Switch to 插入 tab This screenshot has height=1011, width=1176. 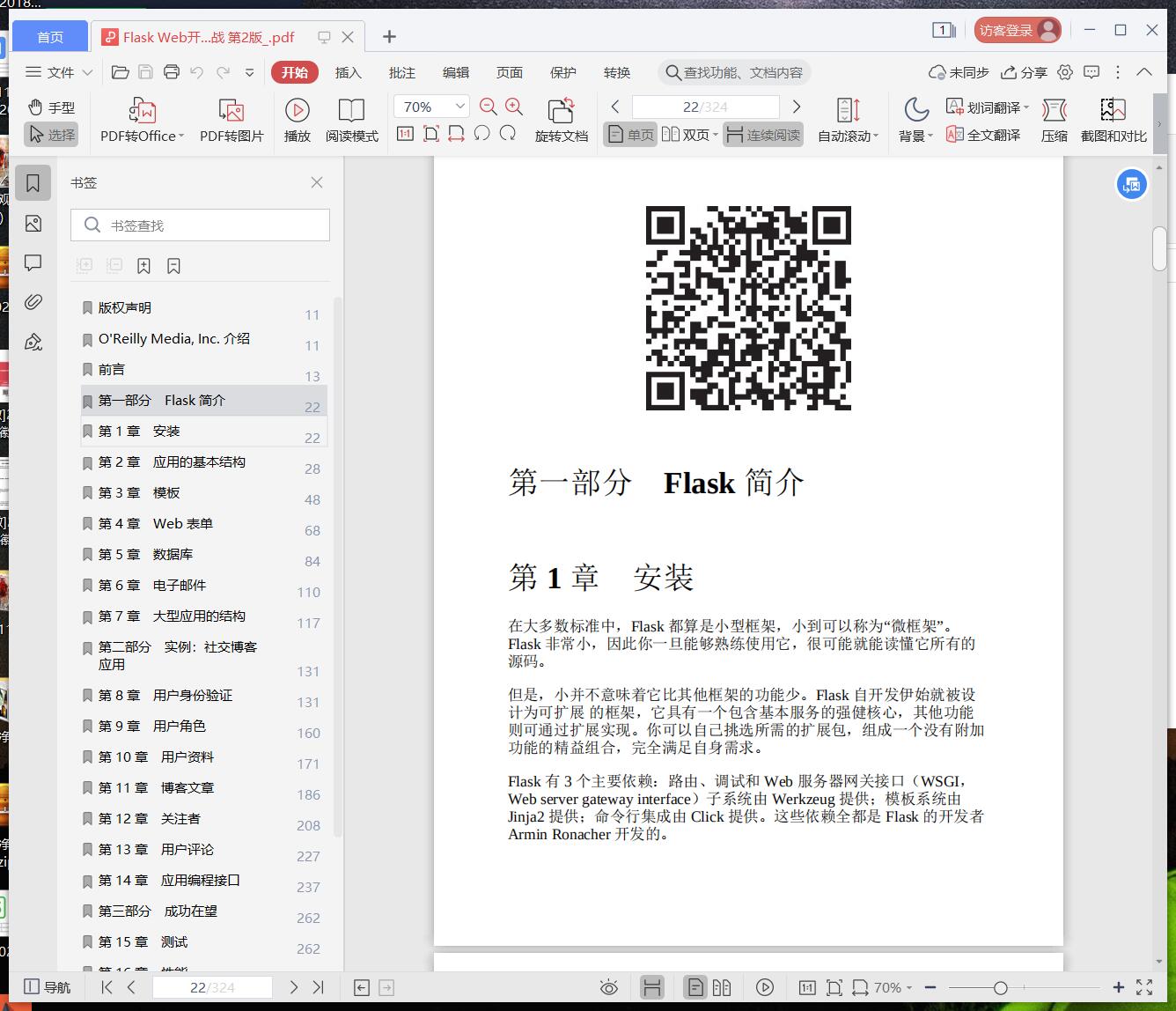click(349, 72)
